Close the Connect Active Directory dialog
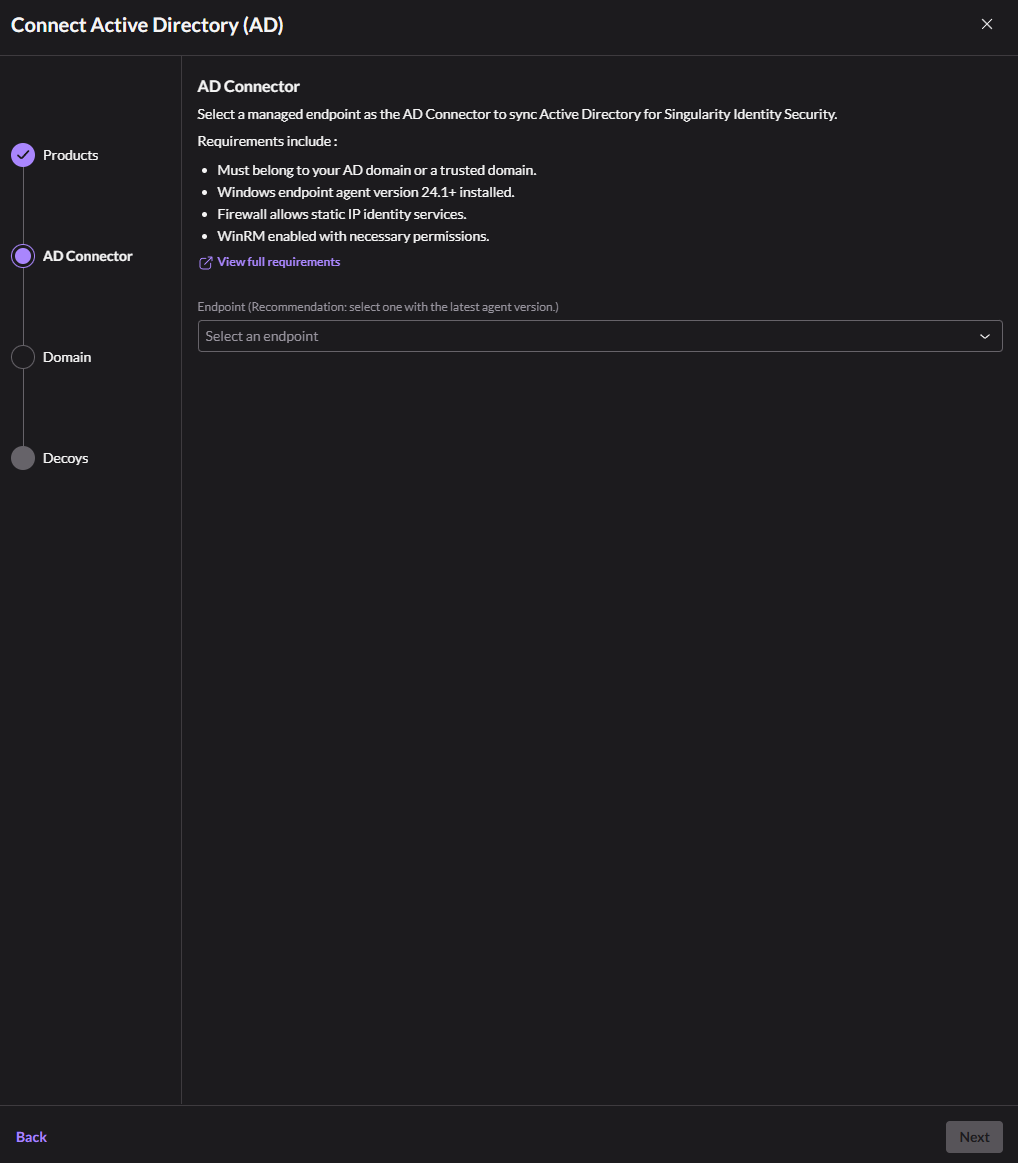Image resolution: width=1018 pixels, height=1163 pixels. tap(987, 25)
